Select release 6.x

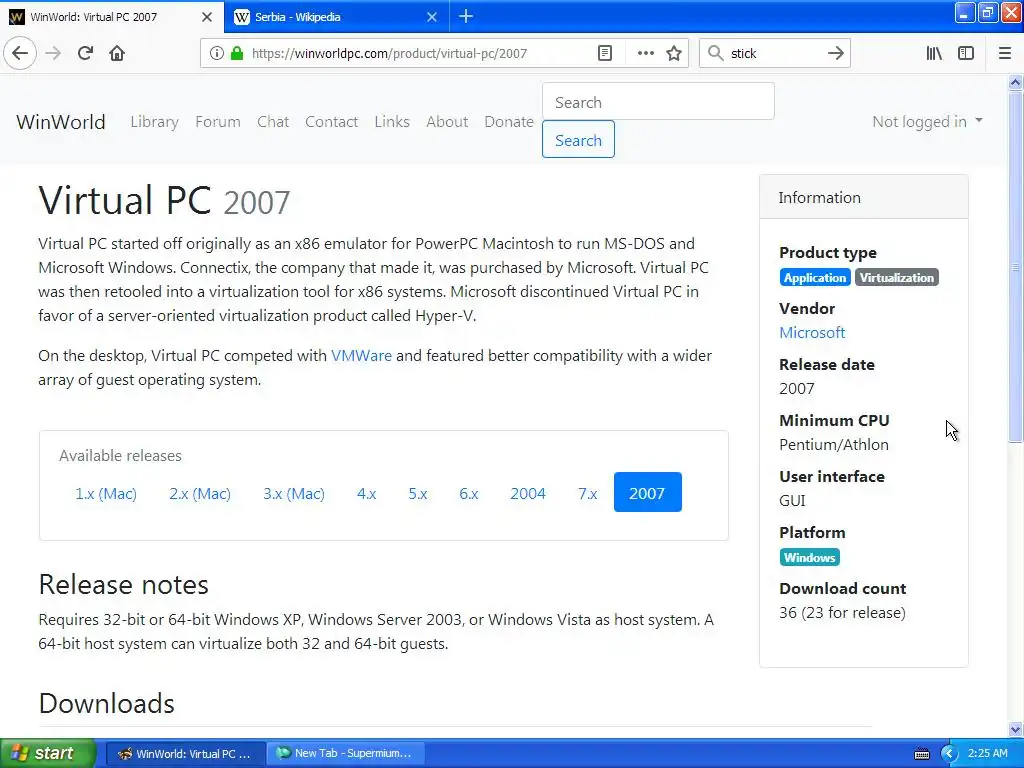pos(469,493)
